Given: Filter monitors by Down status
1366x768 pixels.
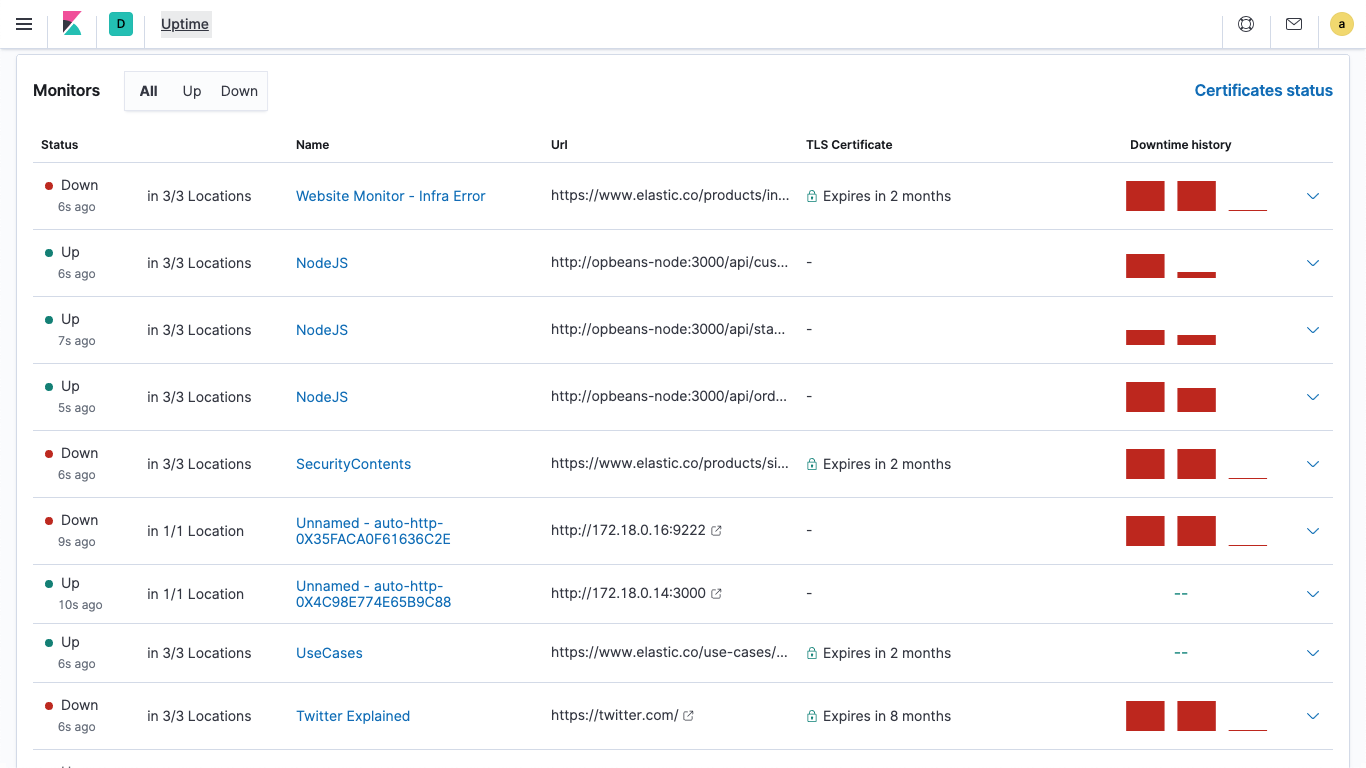Looking at the screenshot, I should pos(239,91).
